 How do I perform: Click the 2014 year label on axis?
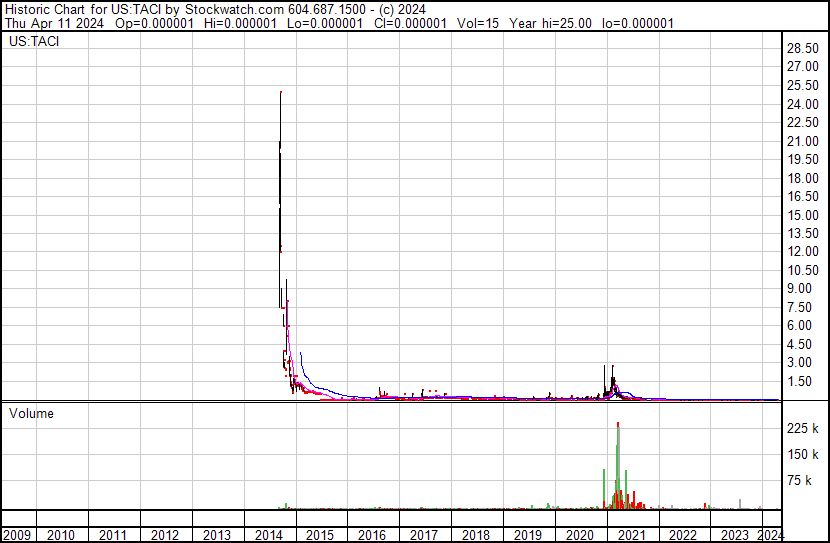click(x=268, y=535)
